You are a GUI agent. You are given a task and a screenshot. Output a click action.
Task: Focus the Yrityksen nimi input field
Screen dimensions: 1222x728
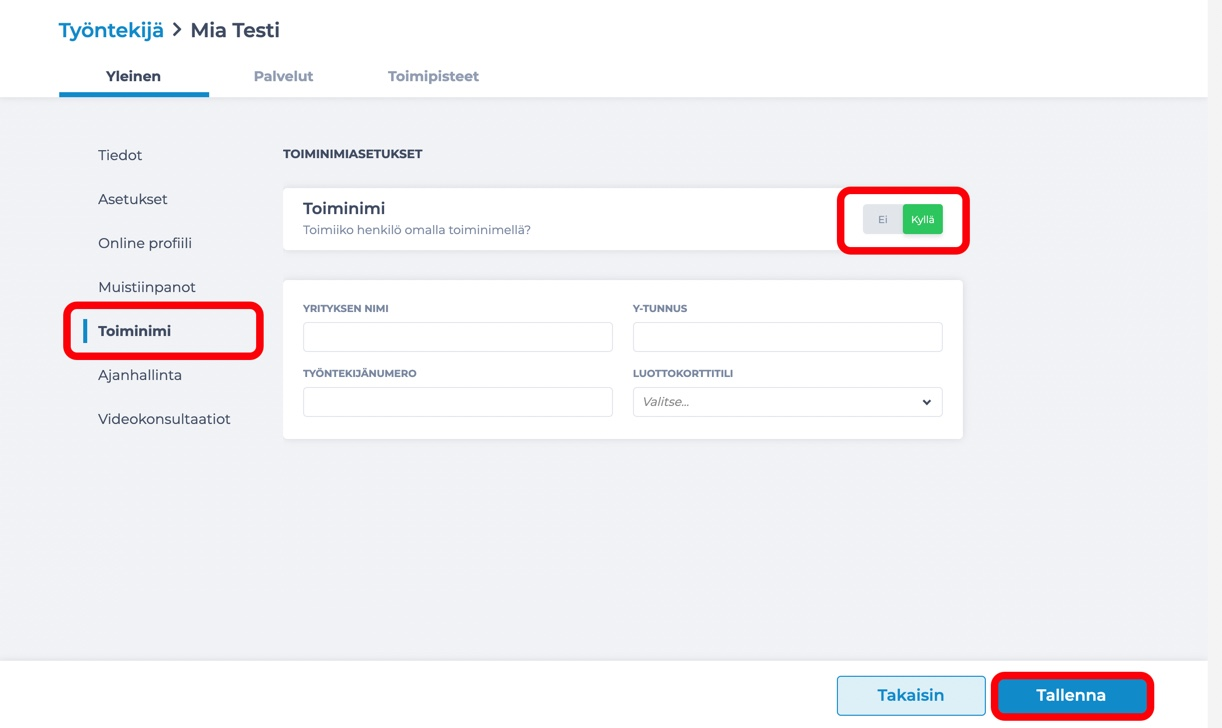pos(458,337)
